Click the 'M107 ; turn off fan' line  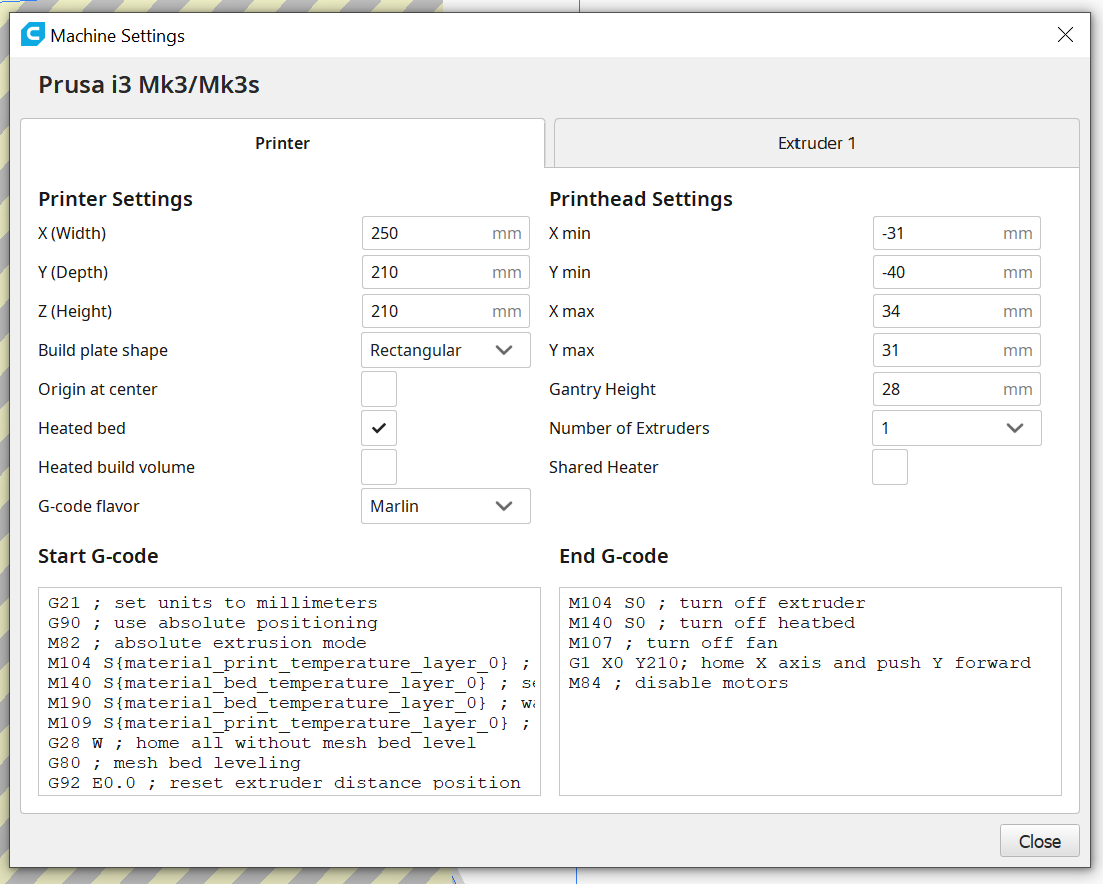[x=672, y=643]
